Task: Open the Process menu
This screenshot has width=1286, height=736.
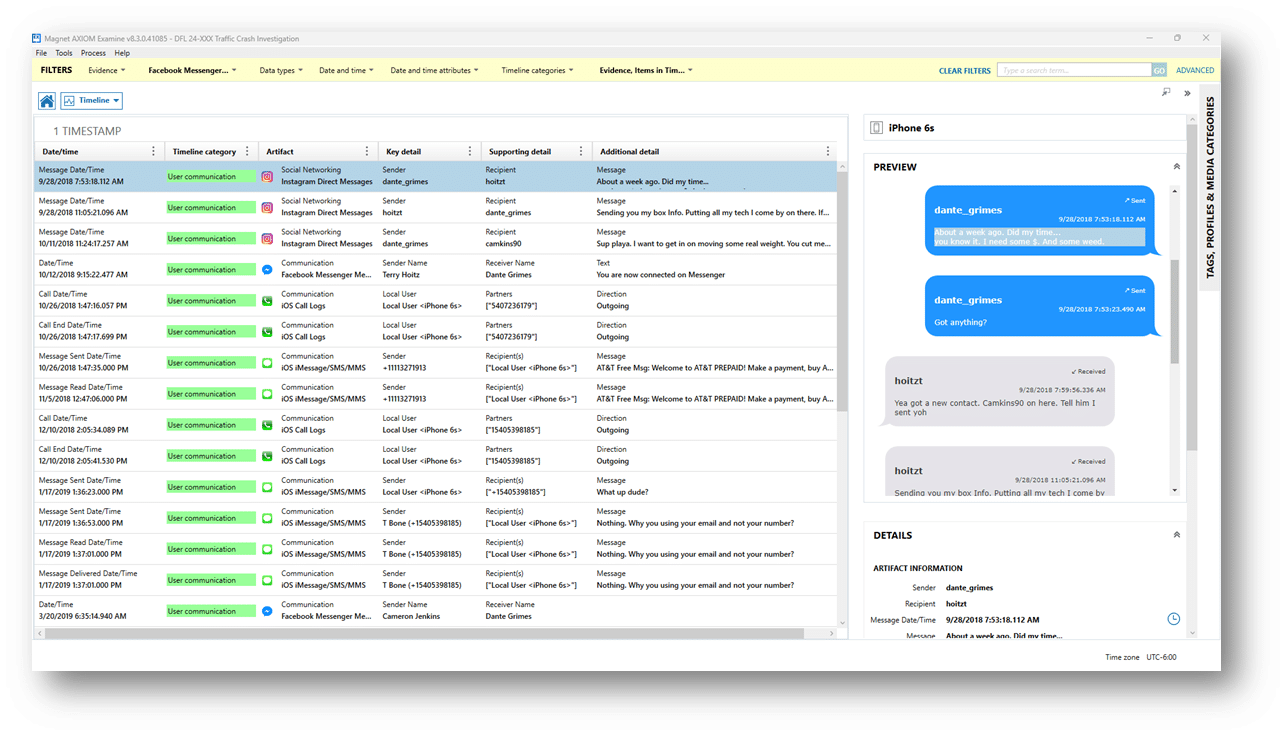Action: [x=93, y=53]
